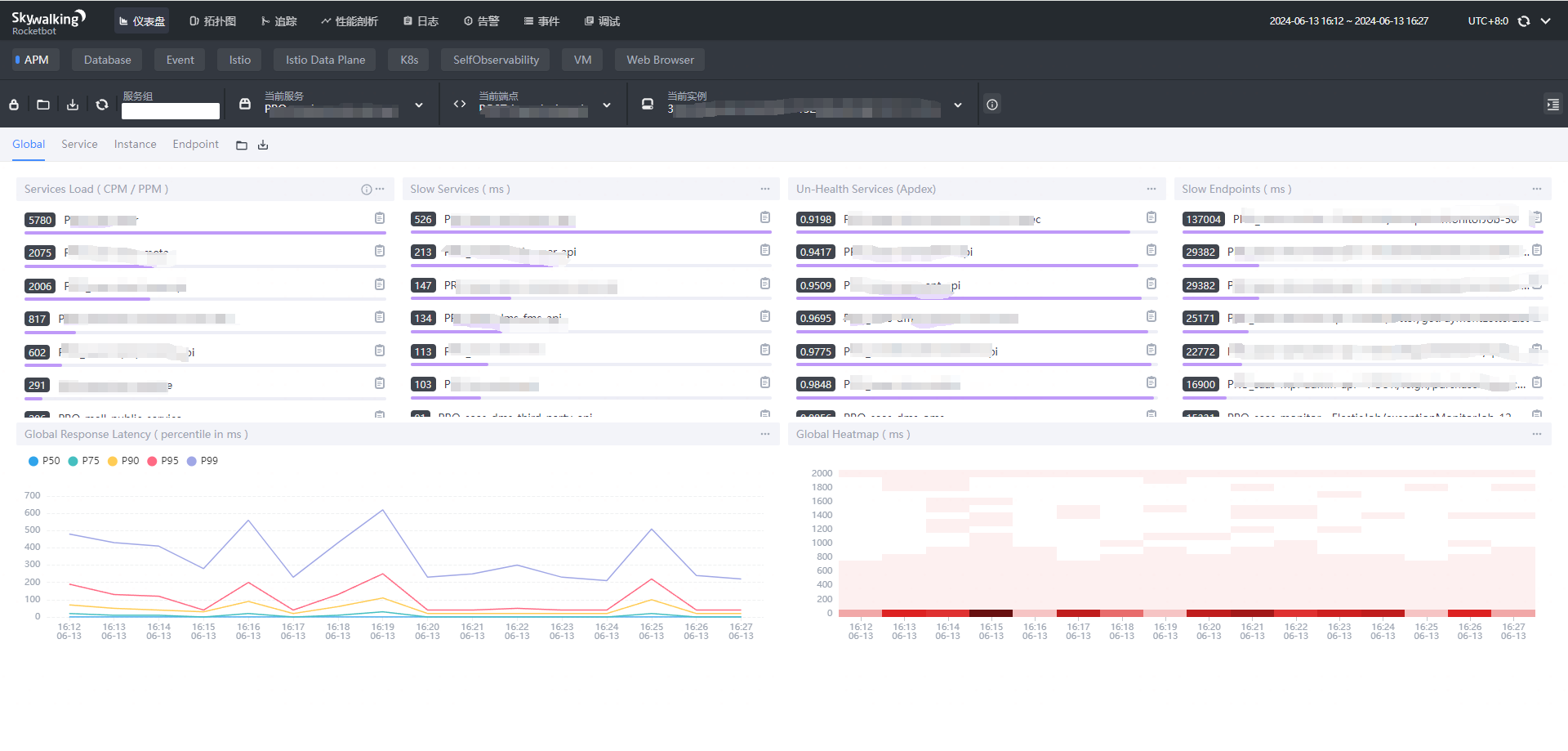
Task: Open Services Load panel more options
Action: coord(380,189)
